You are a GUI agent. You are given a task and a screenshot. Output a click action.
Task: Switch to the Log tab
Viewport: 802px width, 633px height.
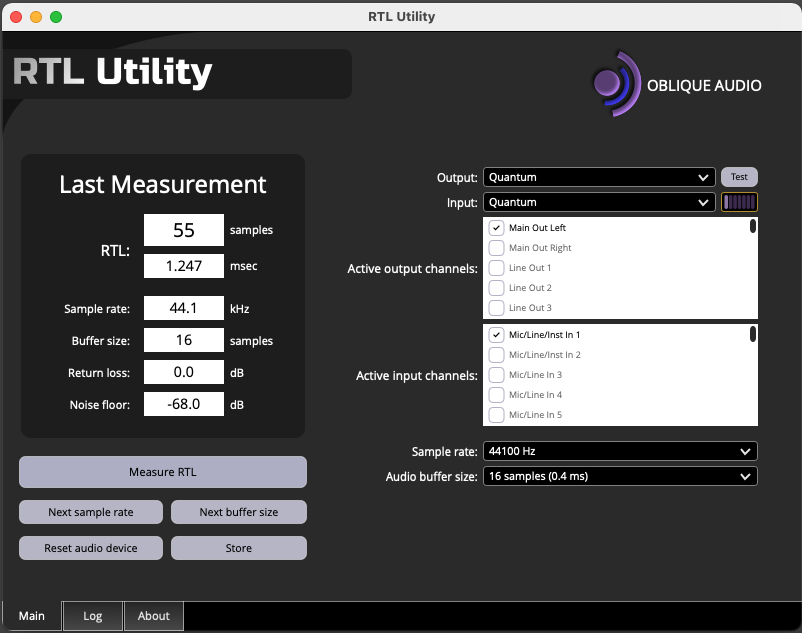[93, 616]
